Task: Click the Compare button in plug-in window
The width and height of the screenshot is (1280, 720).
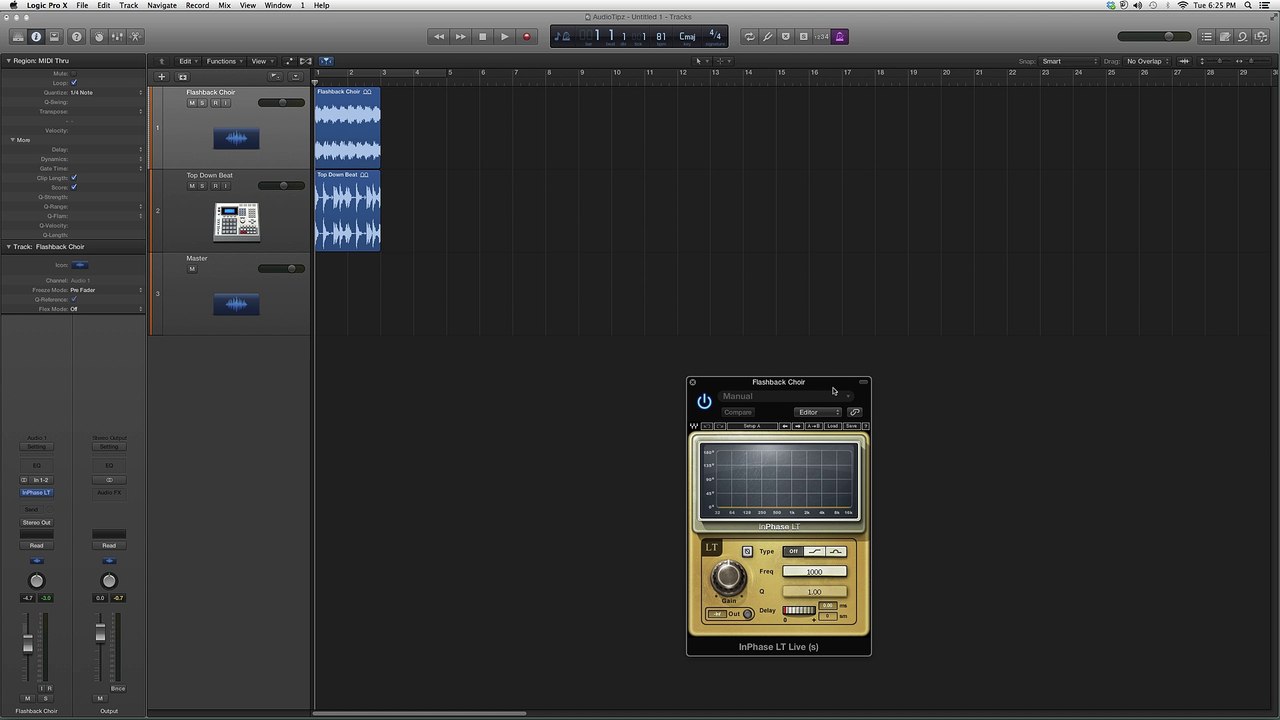Action: point(738,412)
